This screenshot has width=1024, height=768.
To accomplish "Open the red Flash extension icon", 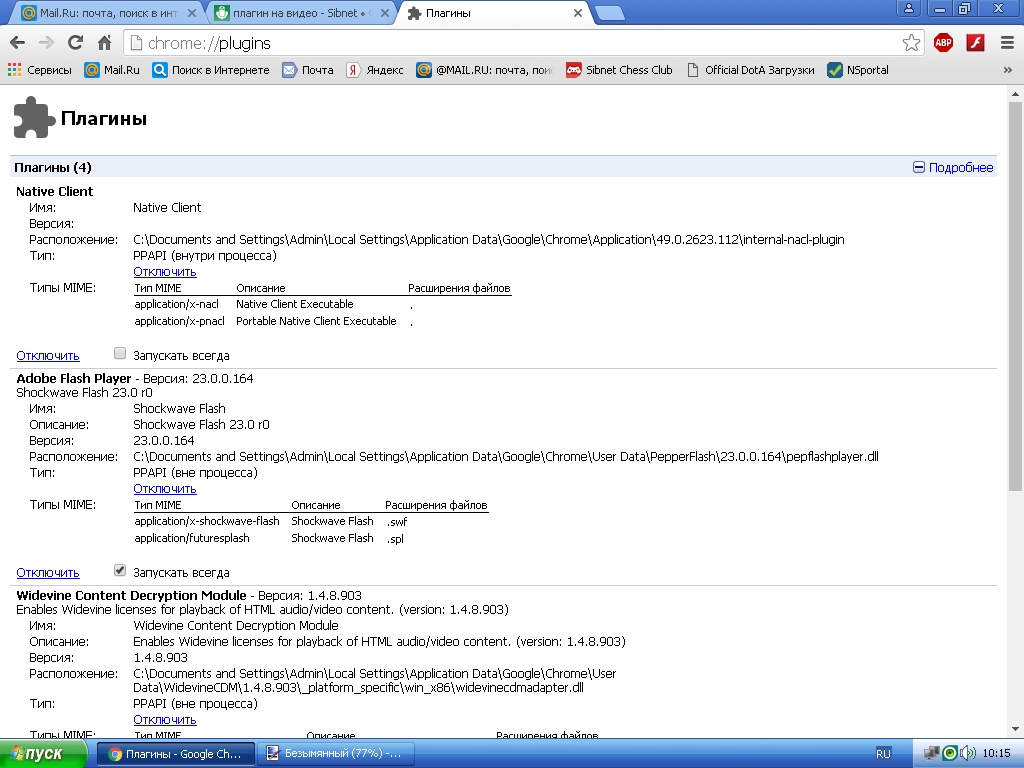I will (x=975, y=43).
